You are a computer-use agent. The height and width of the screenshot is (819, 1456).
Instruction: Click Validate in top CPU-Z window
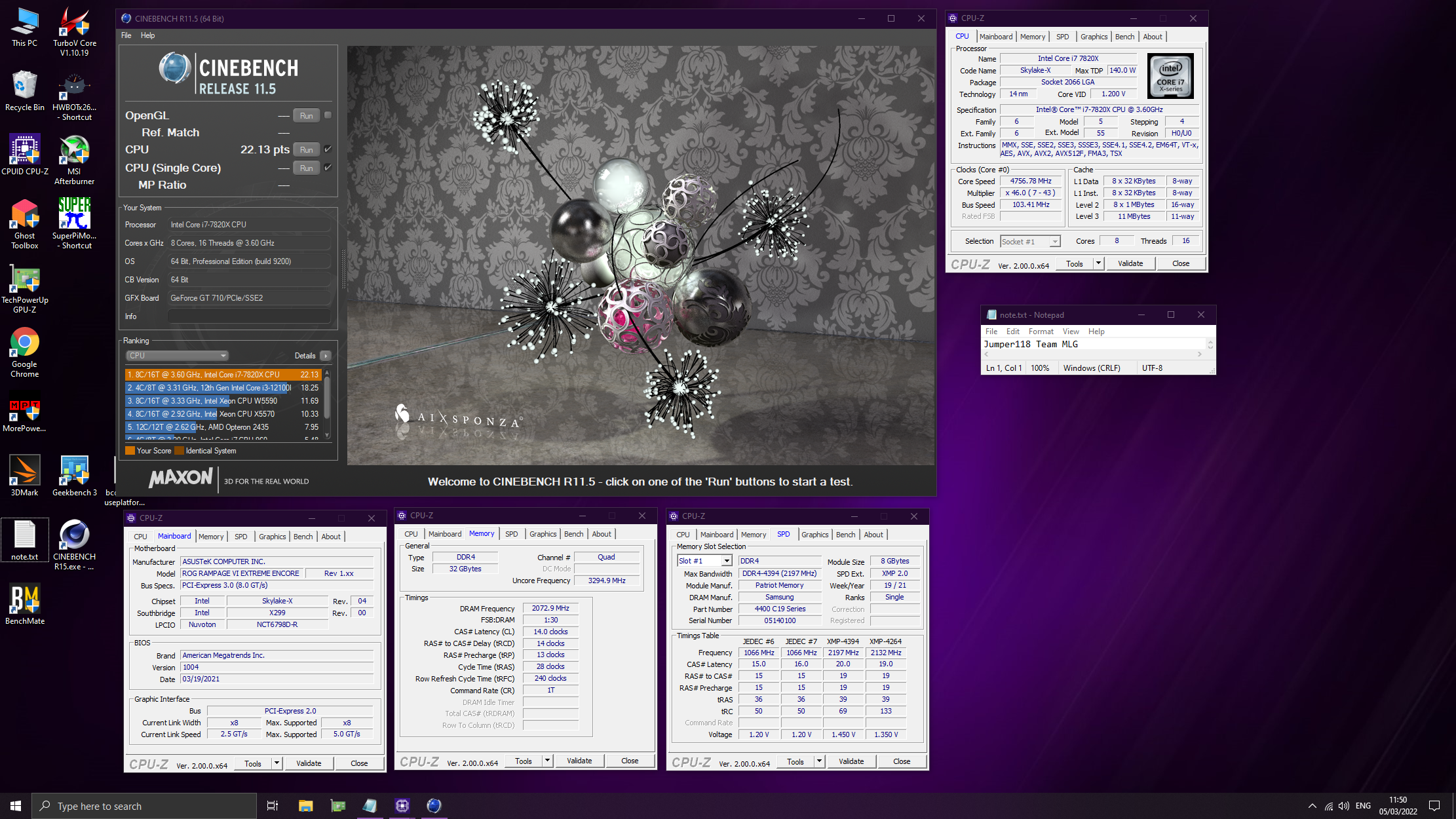[x=1130, y=263]
